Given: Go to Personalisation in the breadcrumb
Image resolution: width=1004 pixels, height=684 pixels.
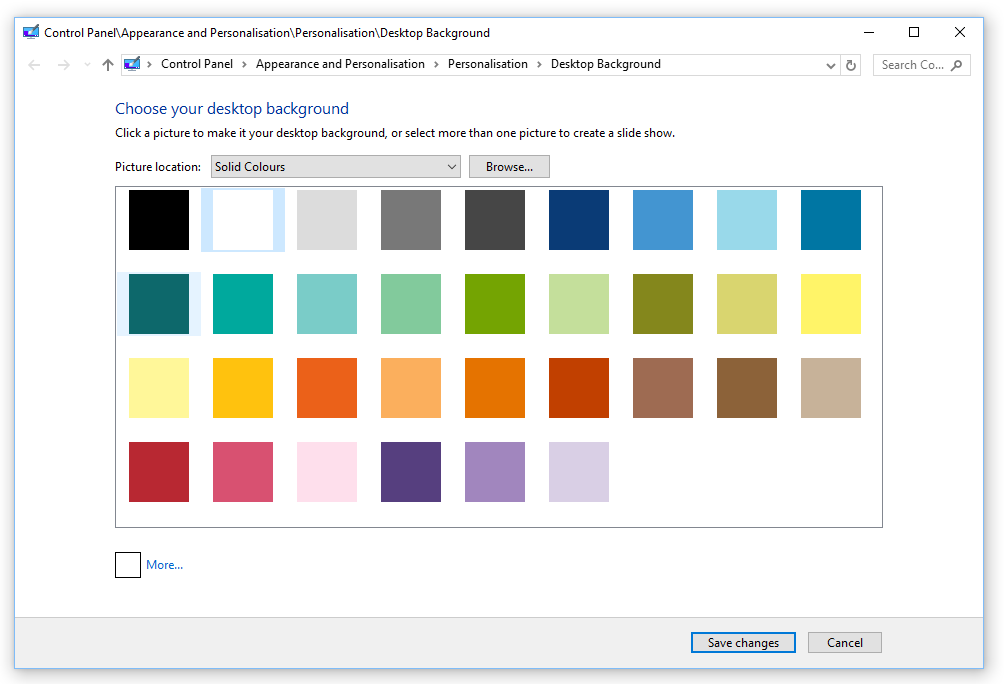Looking at the screenshot, I should (487, 64).
